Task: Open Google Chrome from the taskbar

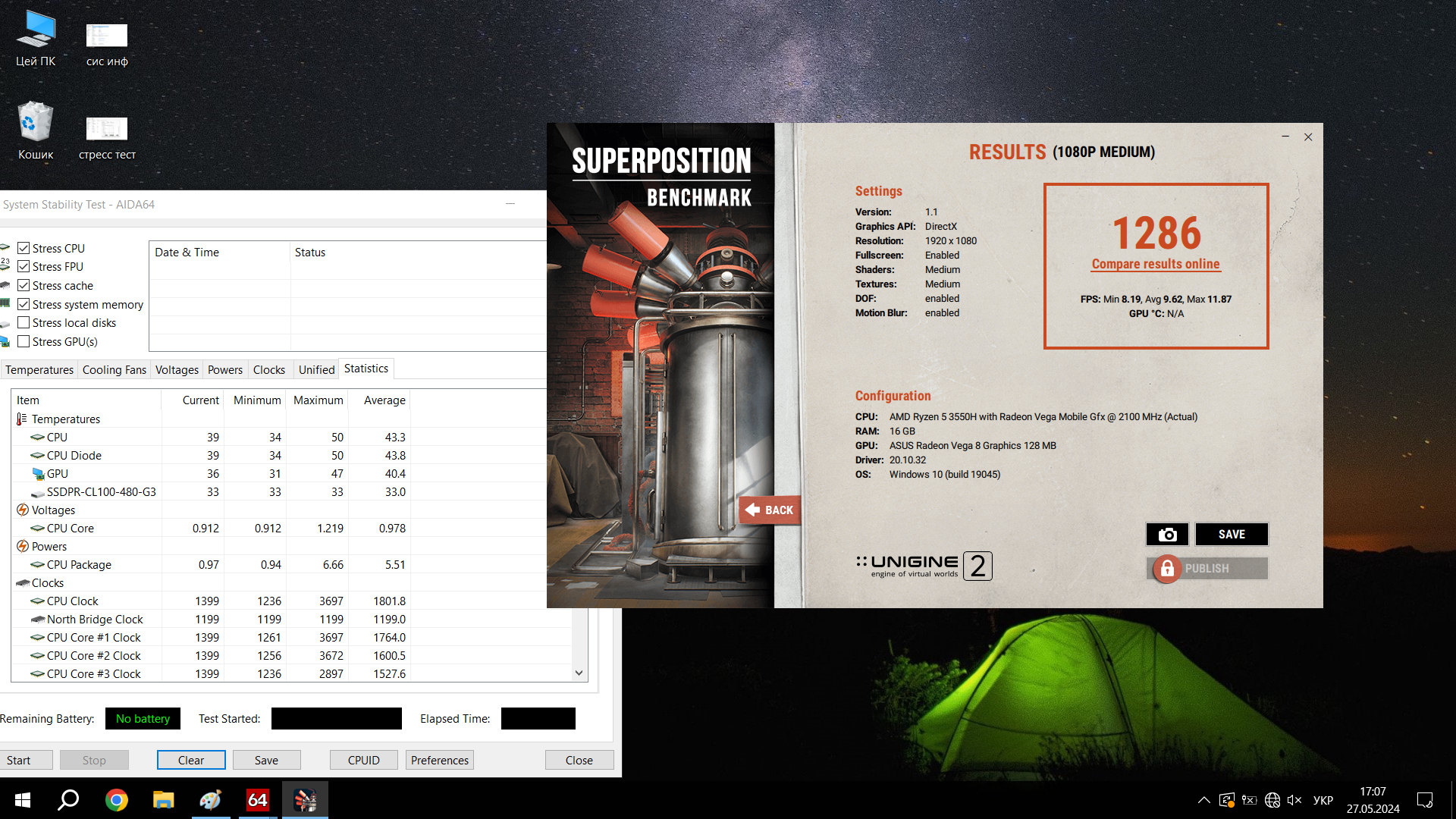Action: 116,800
